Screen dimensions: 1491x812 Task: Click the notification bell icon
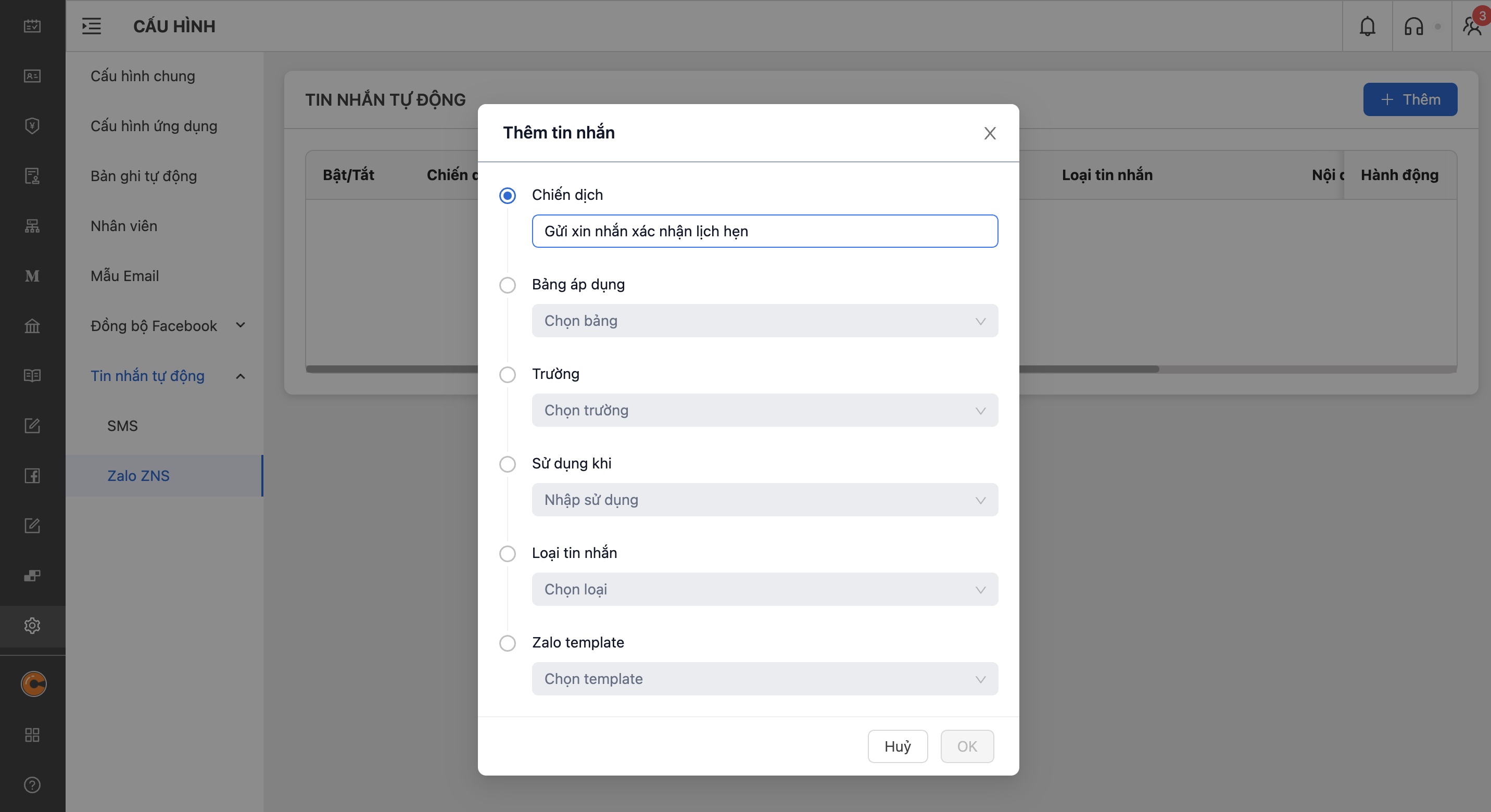[x=1367, y=26]
